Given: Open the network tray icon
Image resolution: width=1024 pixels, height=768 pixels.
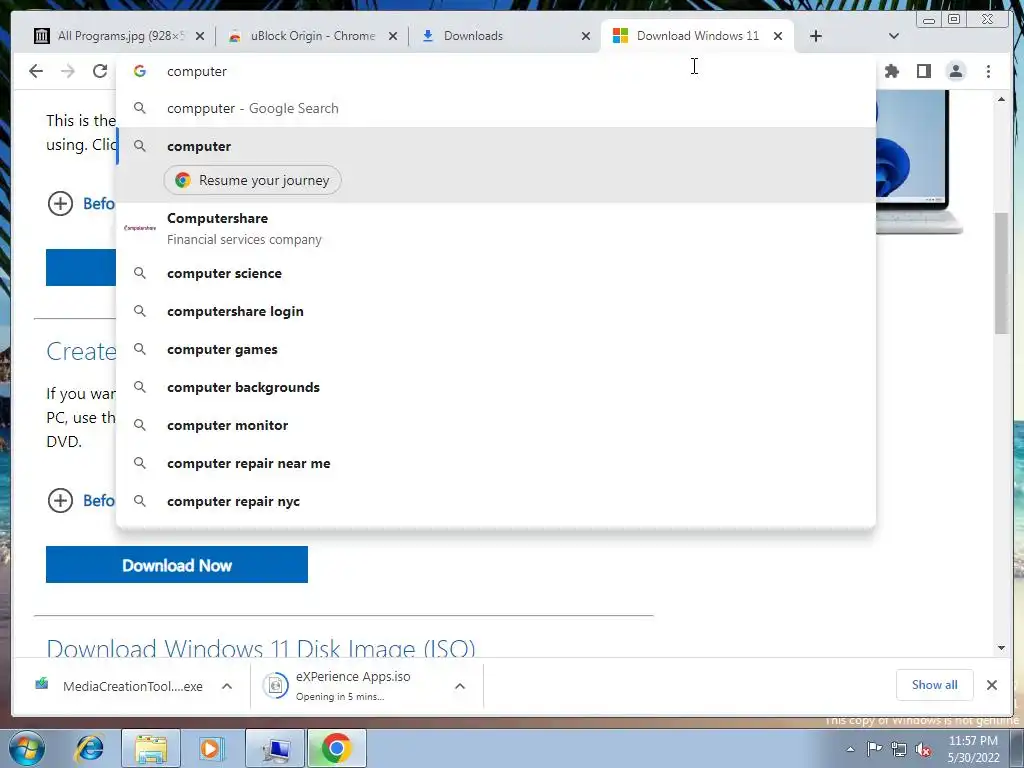Looking at the screenshot, I should coord(899,749).
